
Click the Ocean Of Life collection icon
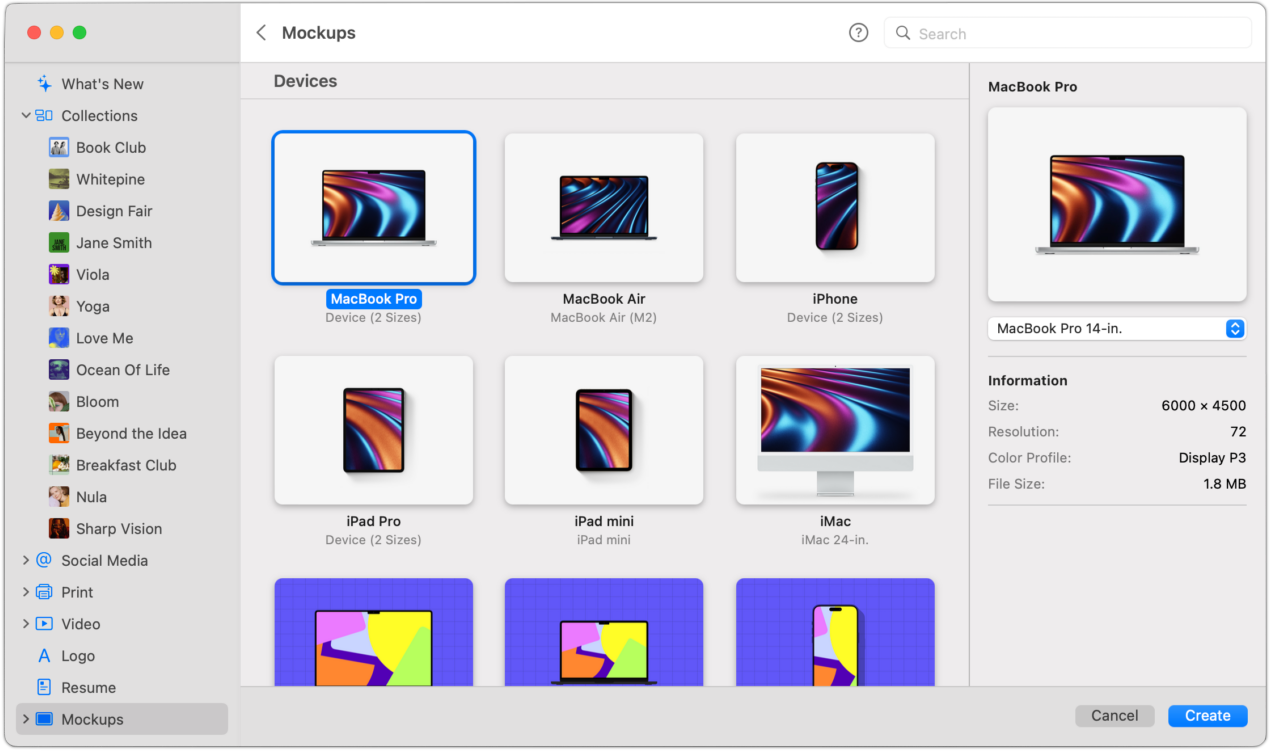[59, 370]
